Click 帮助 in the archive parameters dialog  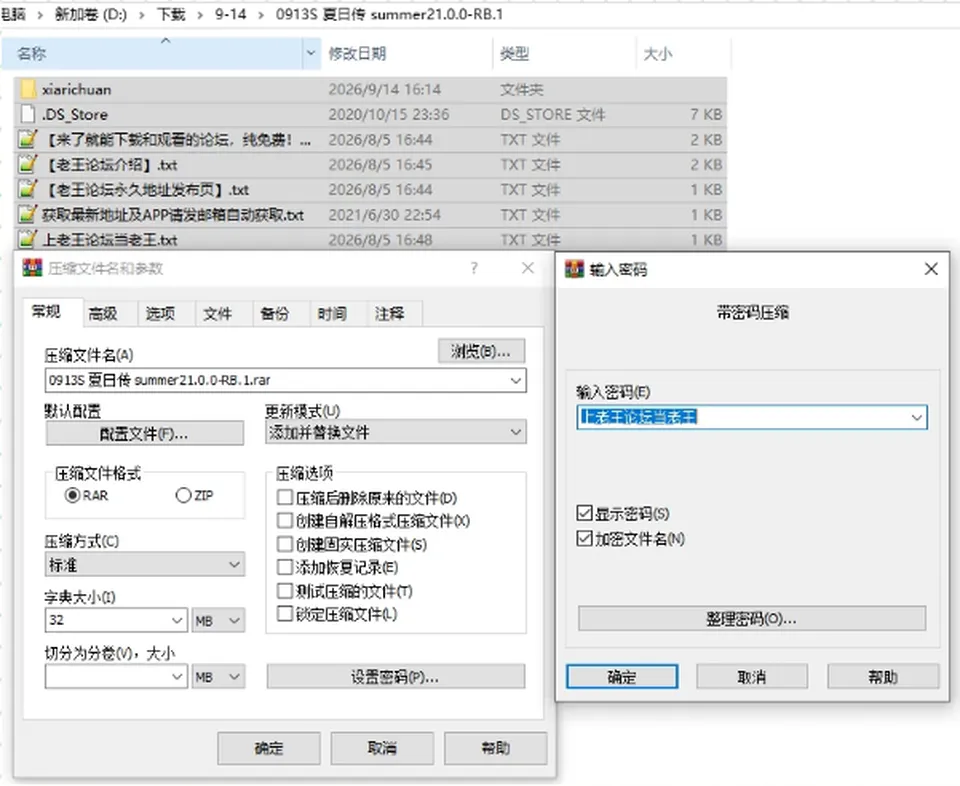[x=495, y=748]
